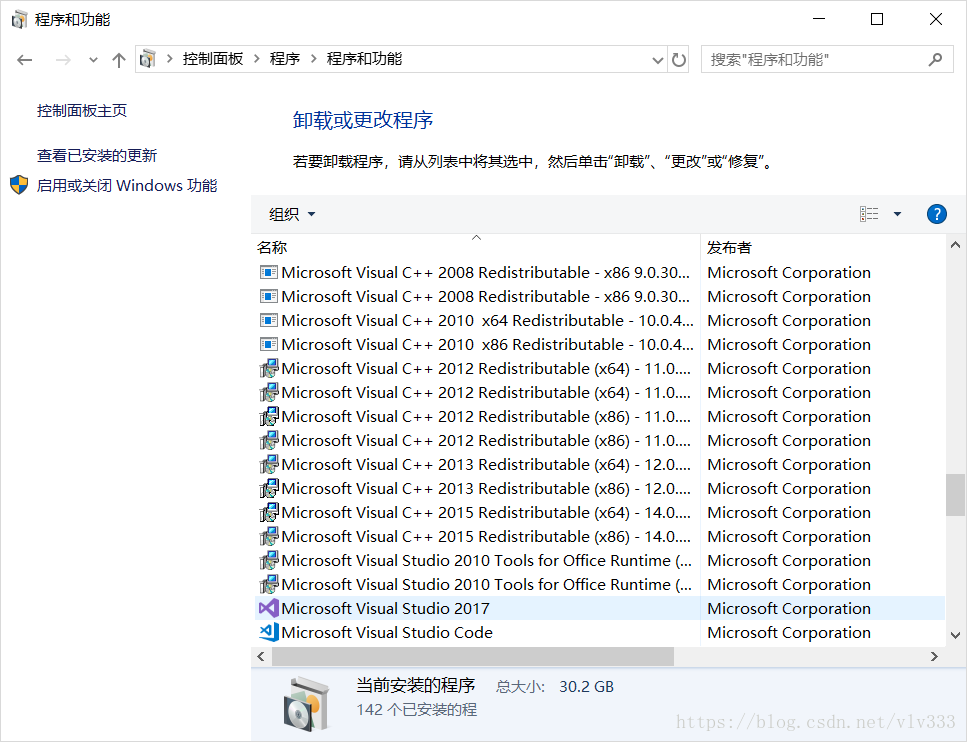Click the vertical scrollbar thumb
Image resolution: width=967 pixels, height=742 pixels.
[x=955, y=495]
